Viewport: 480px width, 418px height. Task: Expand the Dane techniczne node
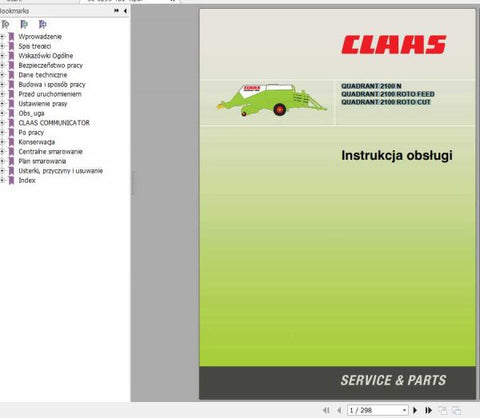[2, 75]
